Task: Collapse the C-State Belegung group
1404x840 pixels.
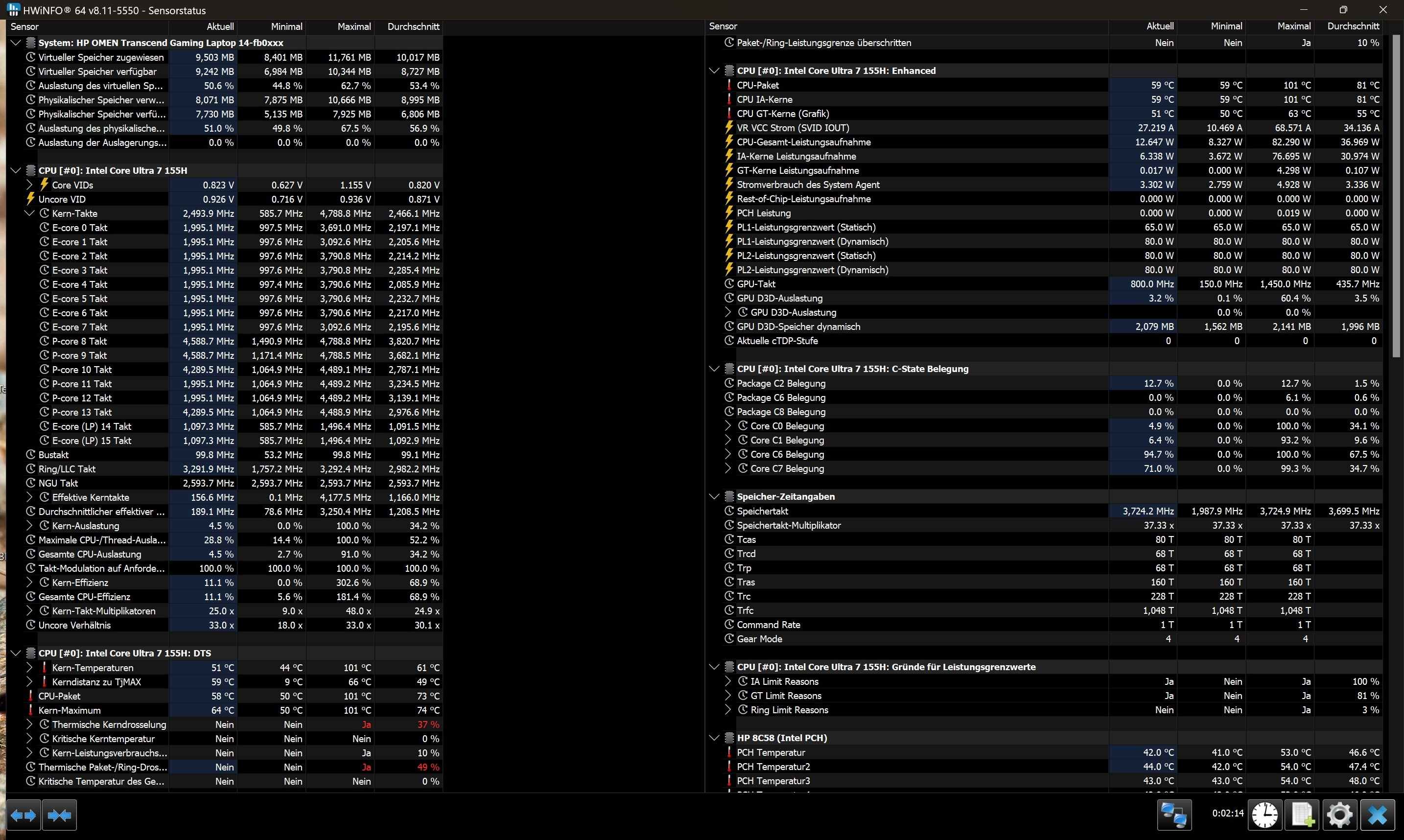Action: (x=714, y=369)
